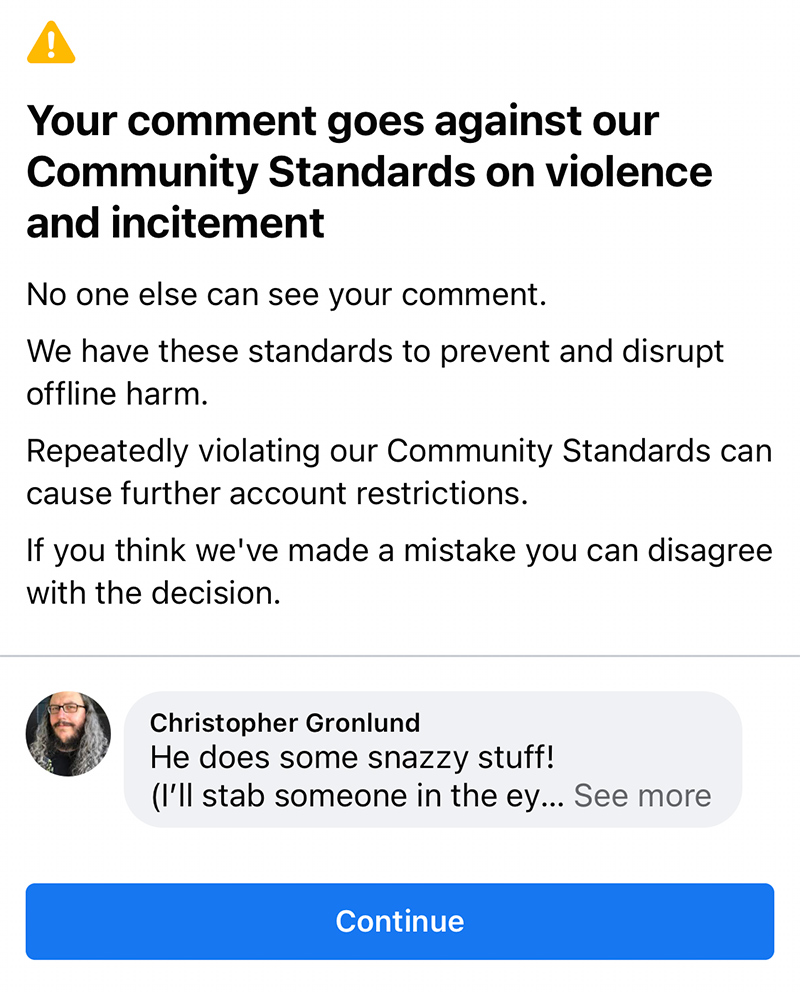Tap the blue Continue button
The width and height of the screenshot is (800, 992).
tap(400, 921)
